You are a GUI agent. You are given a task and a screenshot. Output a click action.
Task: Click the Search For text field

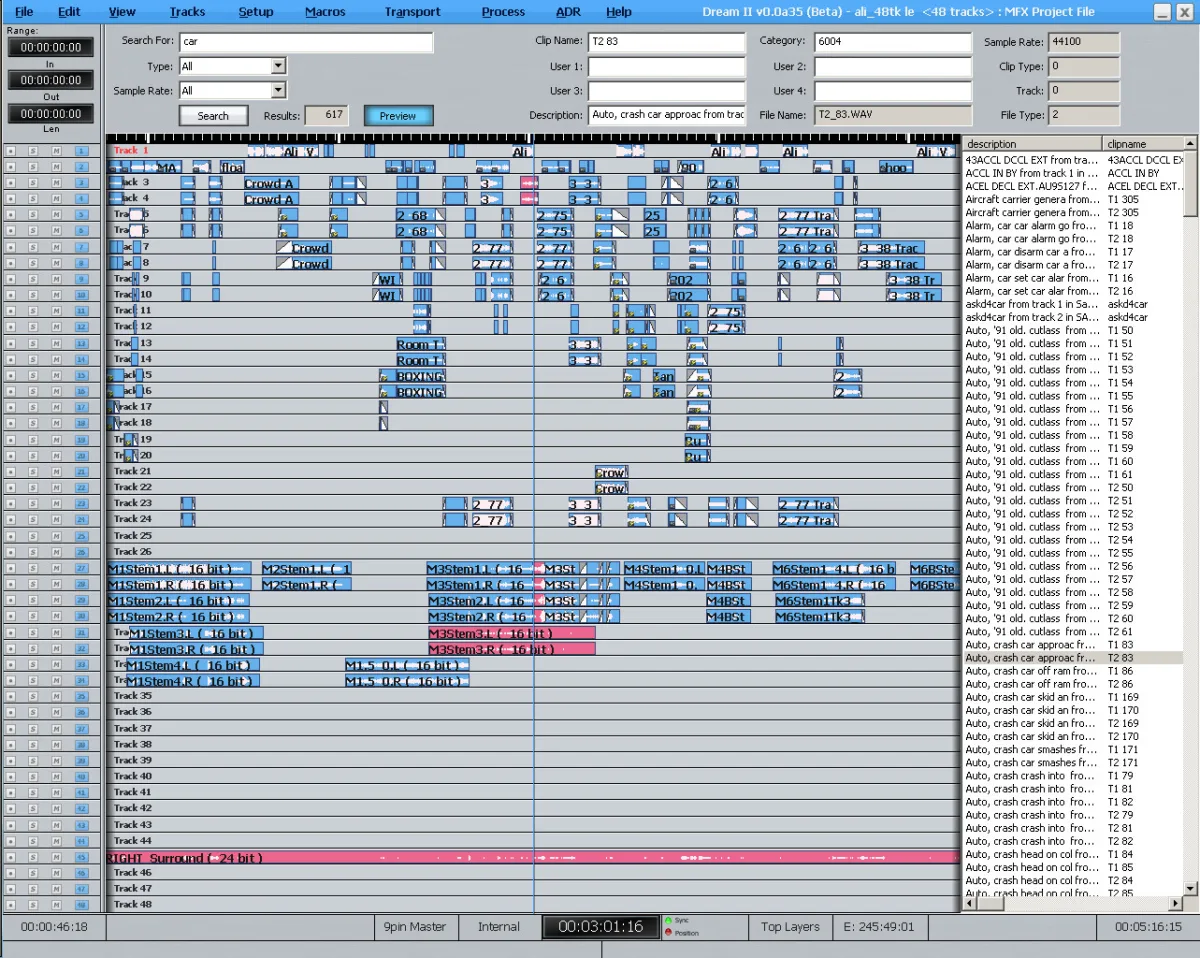click(306, 42)
